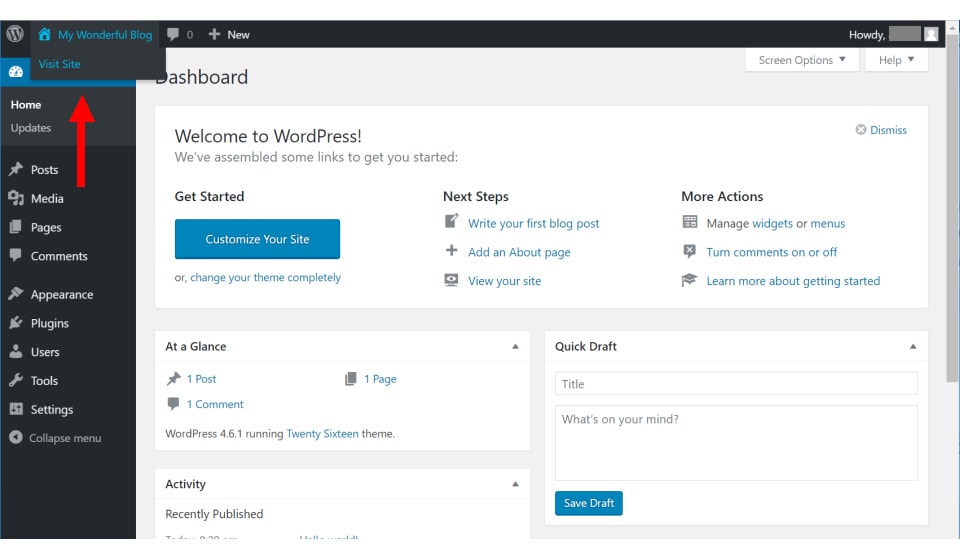Click the Dashboard gauge icon in sidebar
The height and width of the screenshot is (560, 960).
(16, 72)
